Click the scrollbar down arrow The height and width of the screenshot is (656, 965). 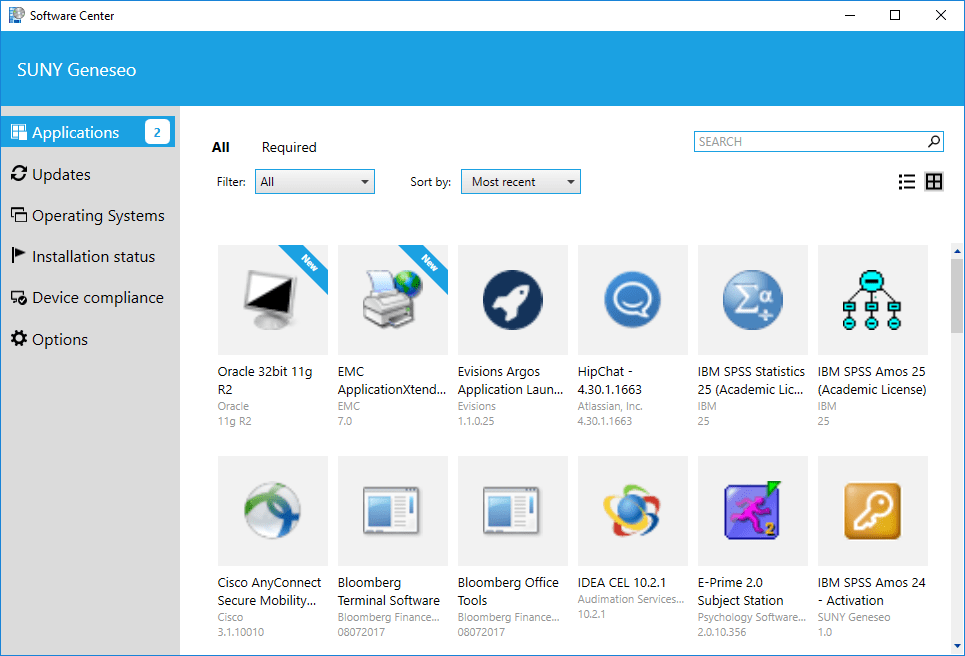tap(957, 646)
